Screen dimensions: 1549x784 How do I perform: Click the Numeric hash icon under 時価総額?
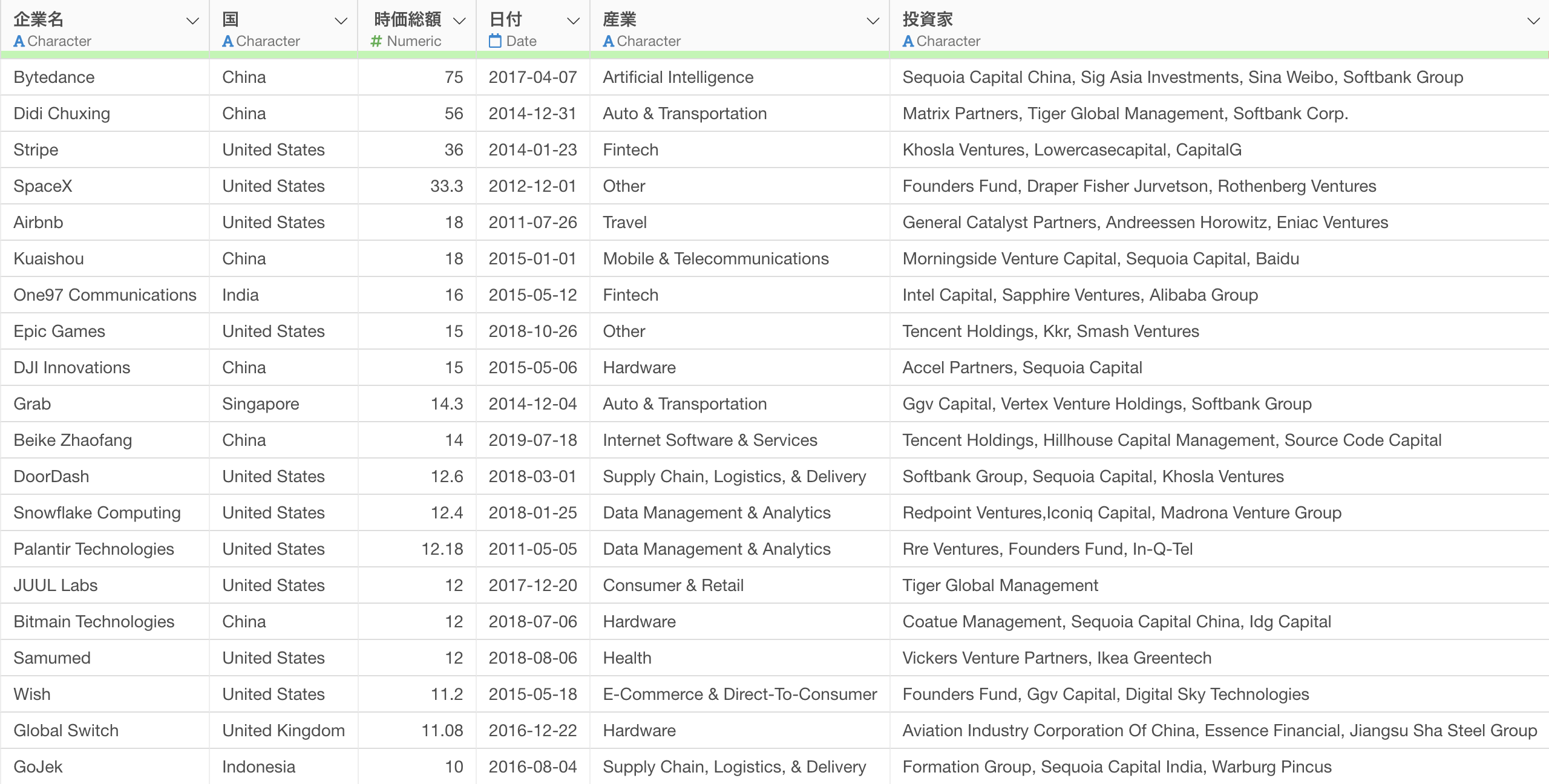pyautogui.click(x=376, y=41)
